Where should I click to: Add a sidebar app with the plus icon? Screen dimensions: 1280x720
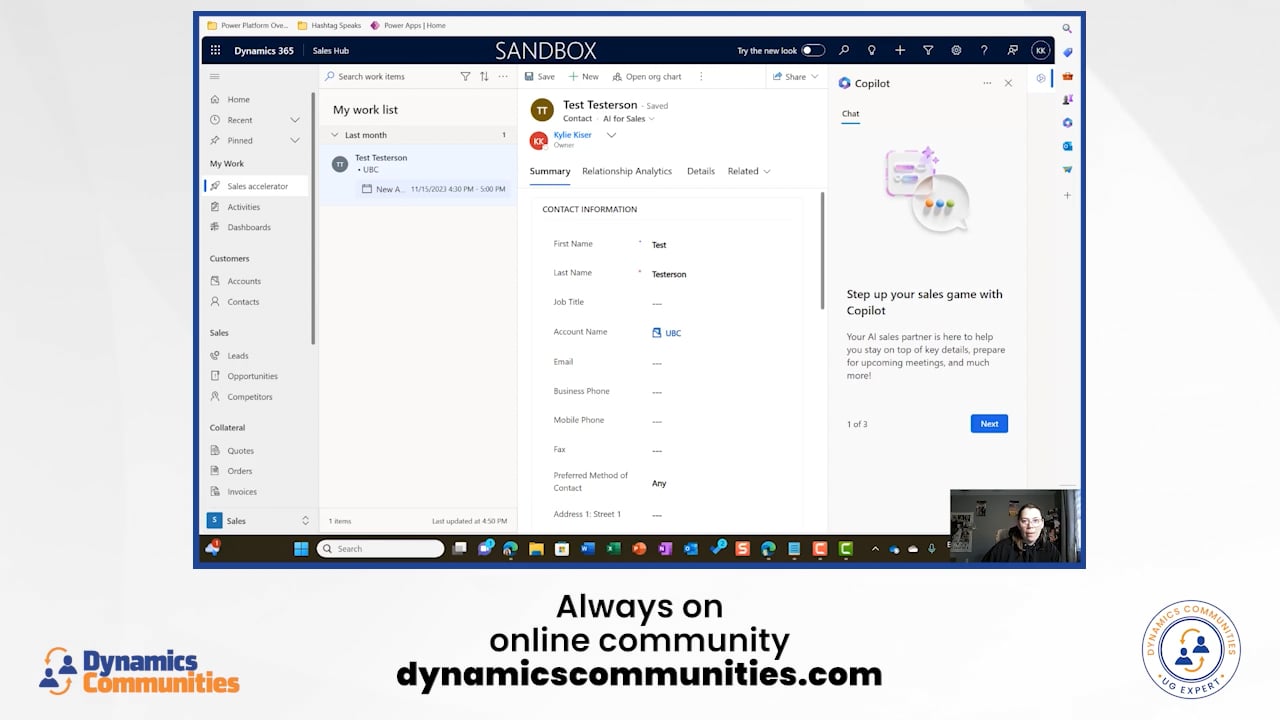(x=1067, y=195)
